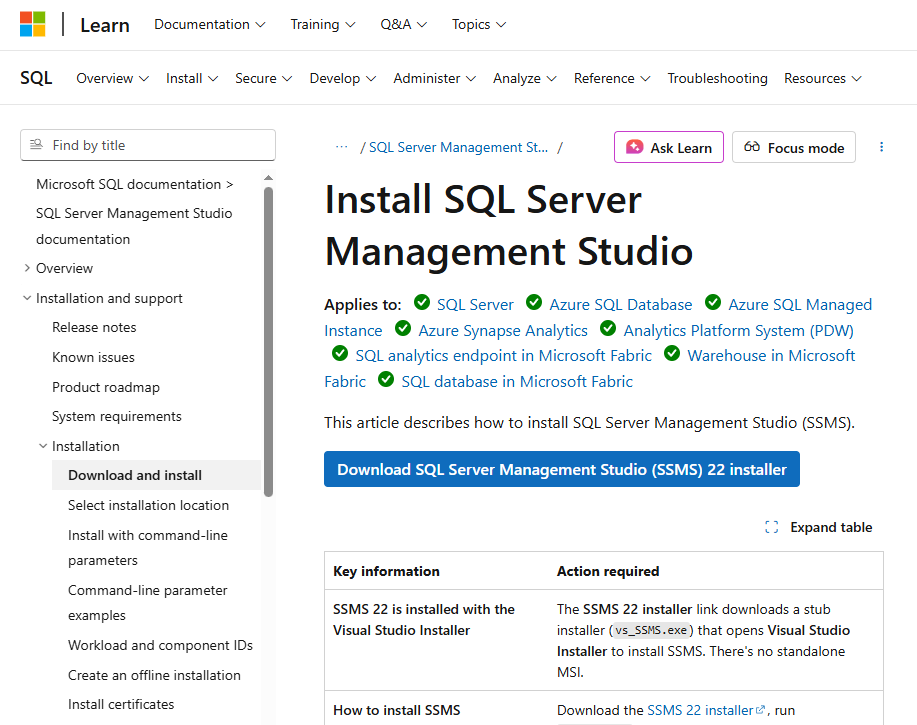This screenshot has height=725, width=917.
Task: Expand the Overview tree node in the sidebar
Action: coord(27,268)
